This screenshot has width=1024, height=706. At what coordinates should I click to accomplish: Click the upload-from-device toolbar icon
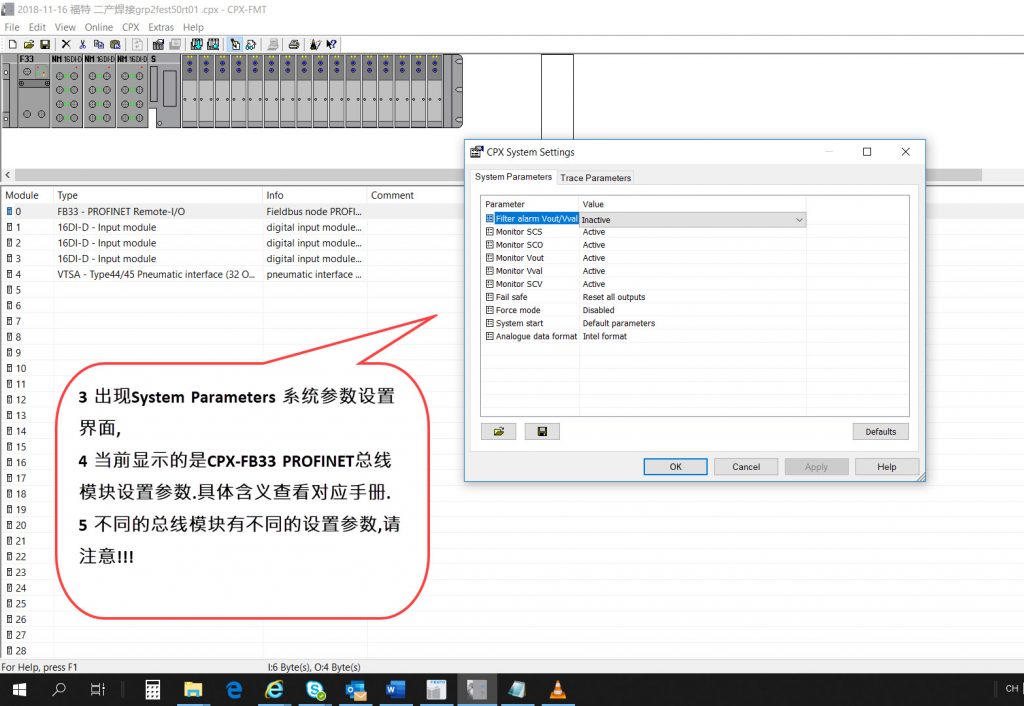[x=213, y=44]
